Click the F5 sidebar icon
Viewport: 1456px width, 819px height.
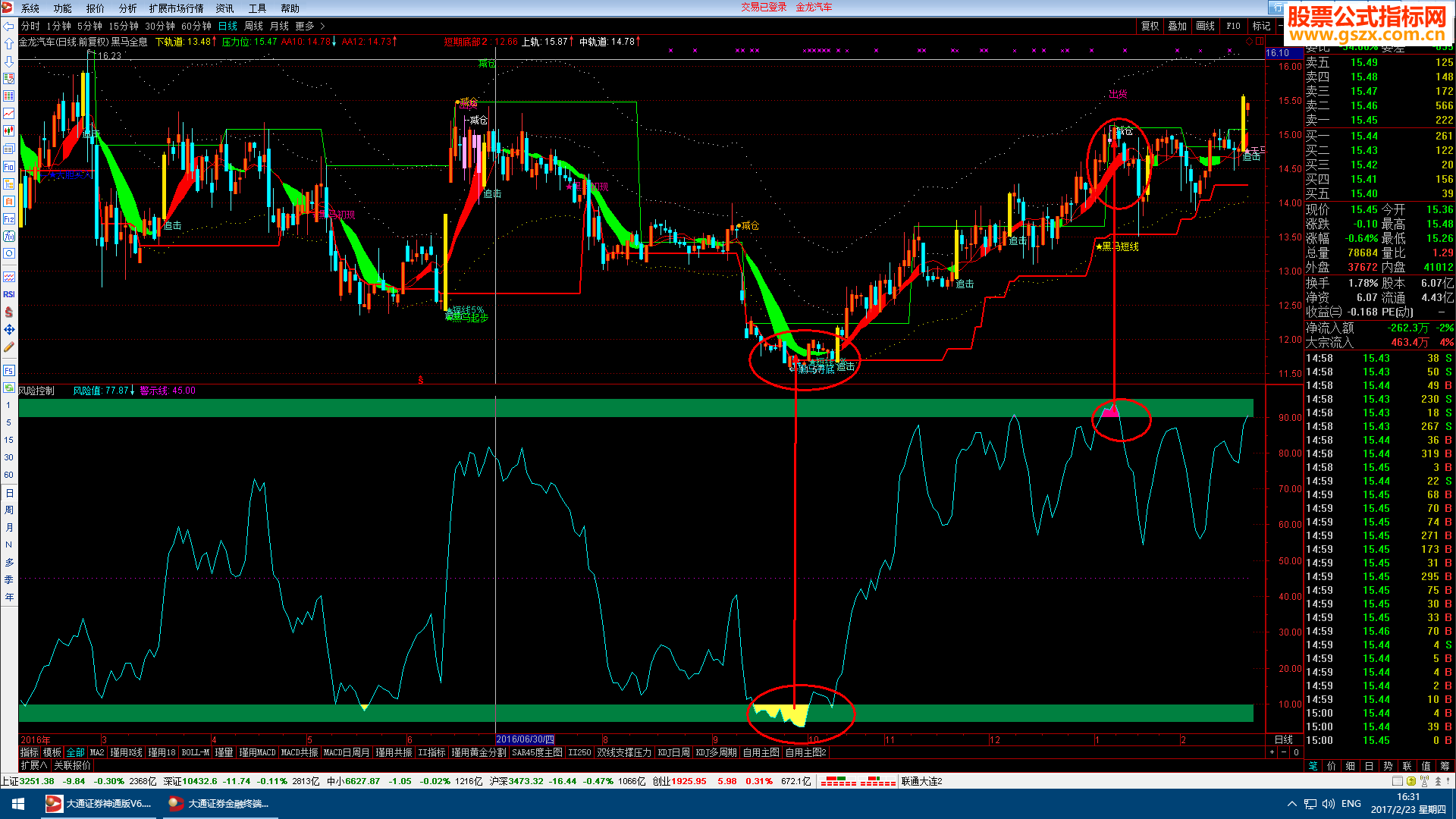8,370
